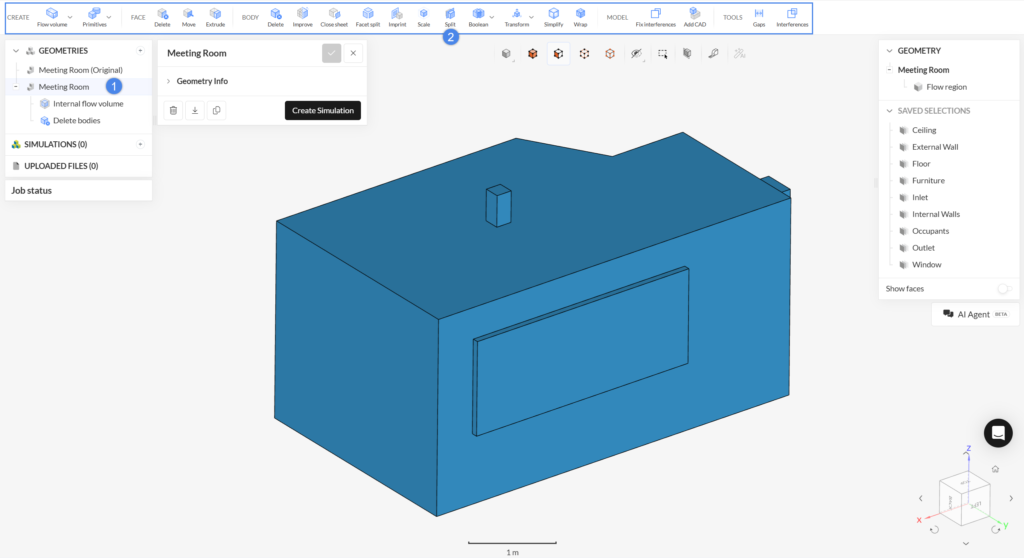Switch to volume selection mode icon

click(x=532, y=54)
